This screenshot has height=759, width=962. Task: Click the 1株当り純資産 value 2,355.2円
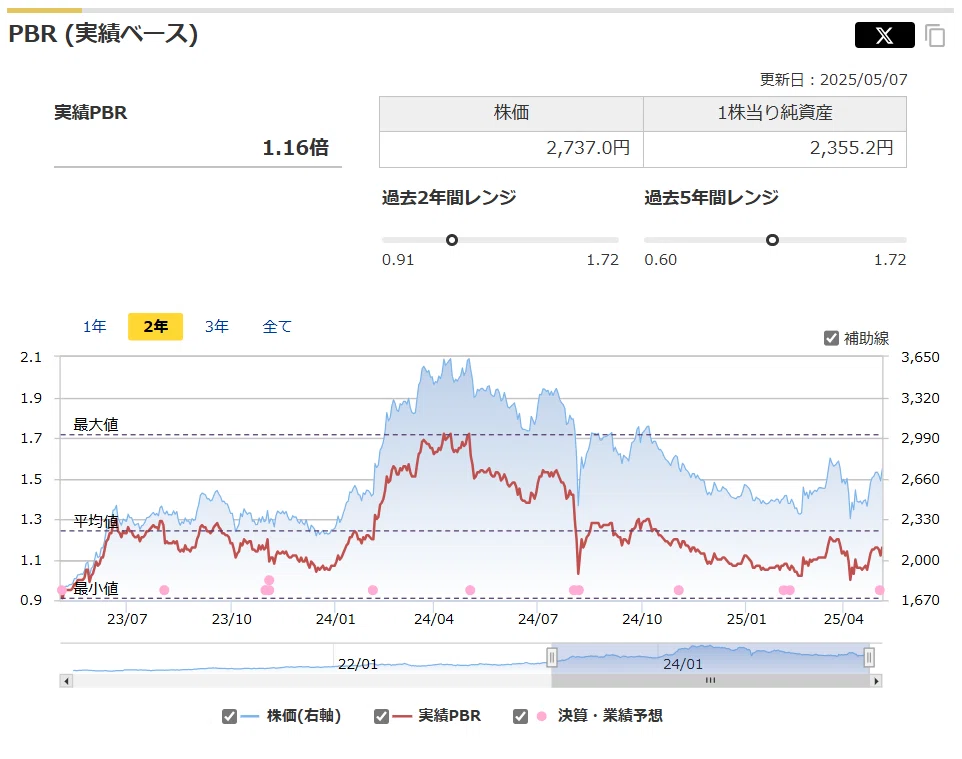pyautogui.click(x=851, y=148)
